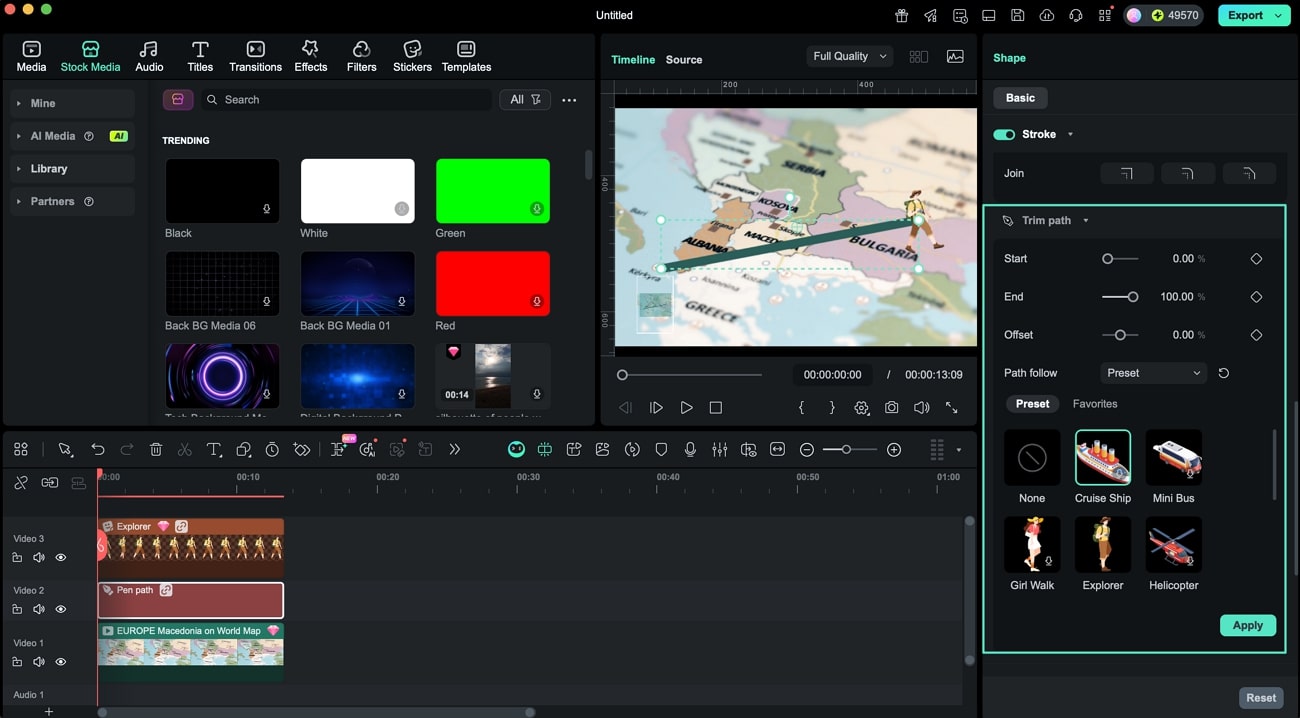Take a snapshot with the camera icon

pos(891,408)
